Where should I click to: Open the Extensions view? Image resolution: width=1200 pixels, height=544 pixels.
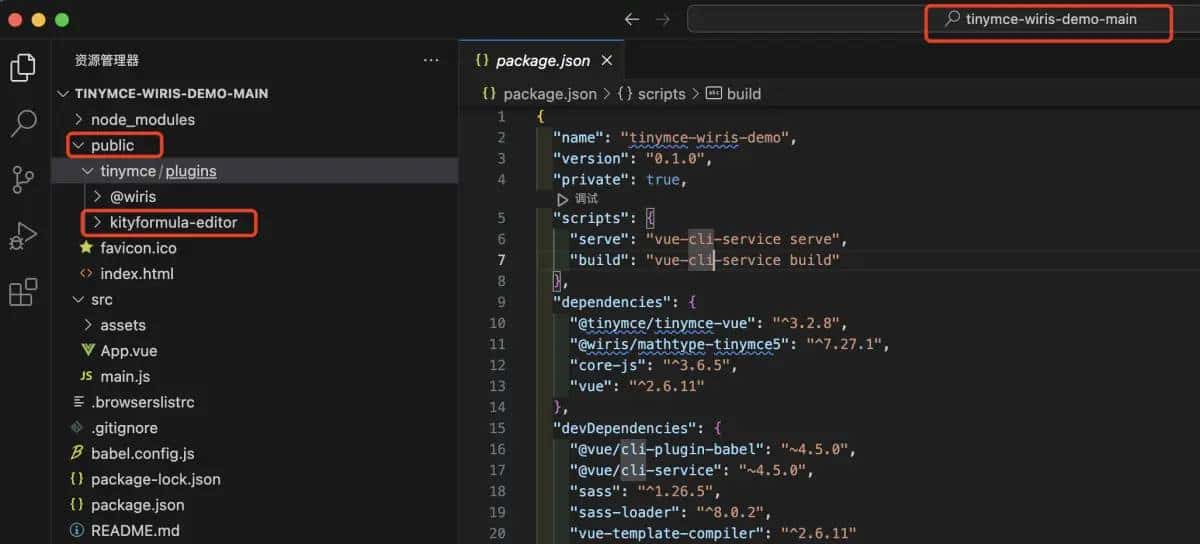23,292
